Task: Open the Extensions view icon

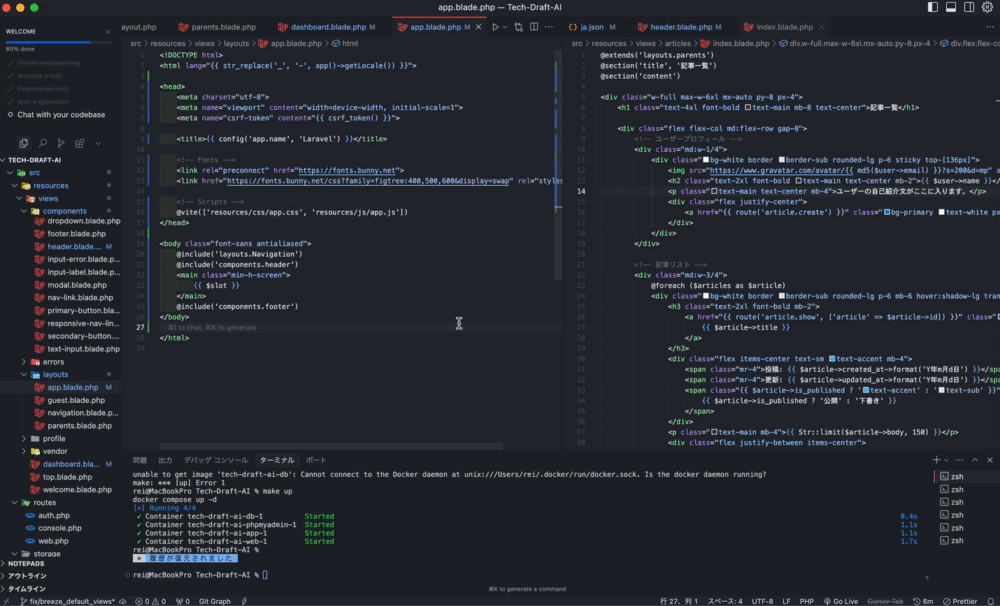Action: 79,144
